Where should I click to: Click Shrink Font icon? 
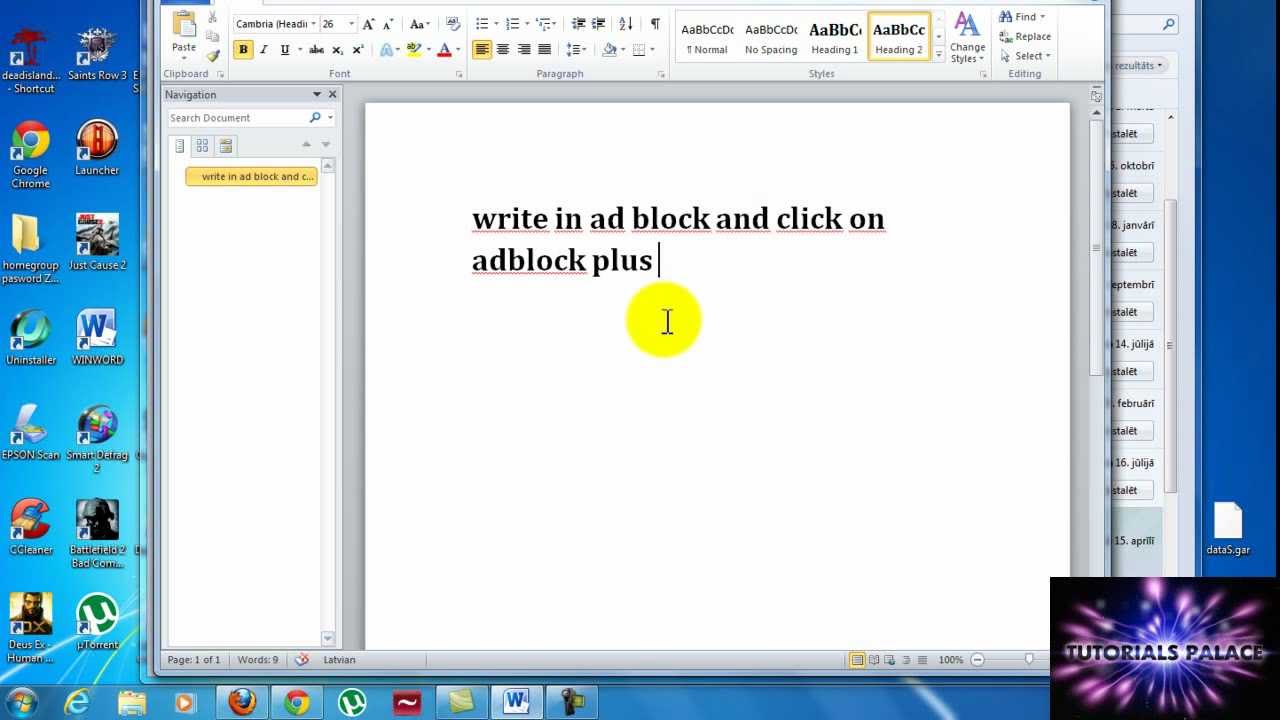pyautogui.click(x=389, y=24)
